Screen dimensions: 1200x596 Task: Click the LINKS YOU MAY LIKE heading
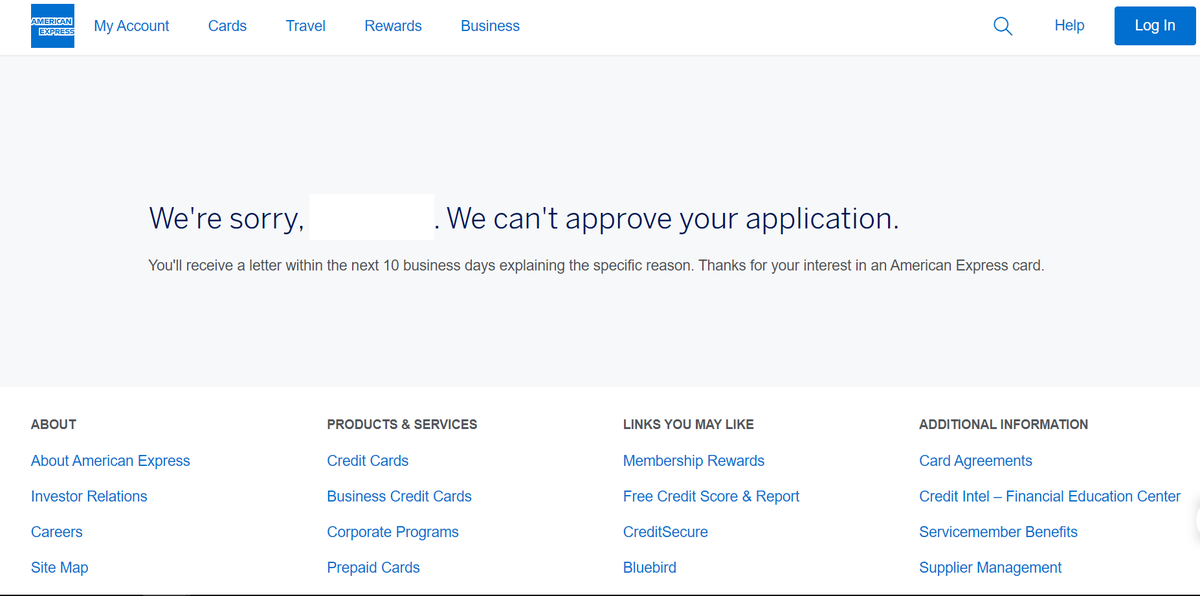688,424
